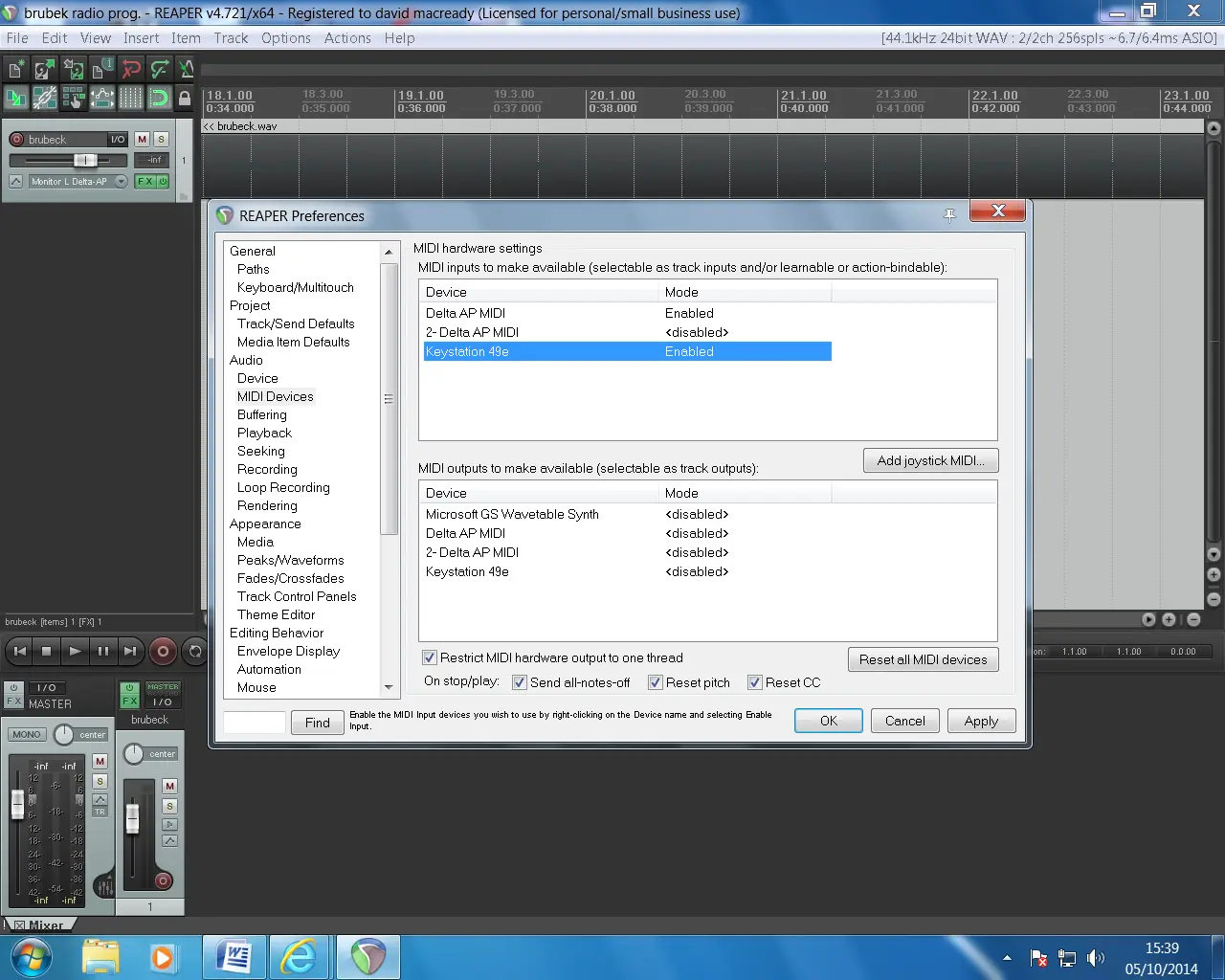Open the Options menu
The height and width of the screenshot is (980, 1225).
click(286, 38)
